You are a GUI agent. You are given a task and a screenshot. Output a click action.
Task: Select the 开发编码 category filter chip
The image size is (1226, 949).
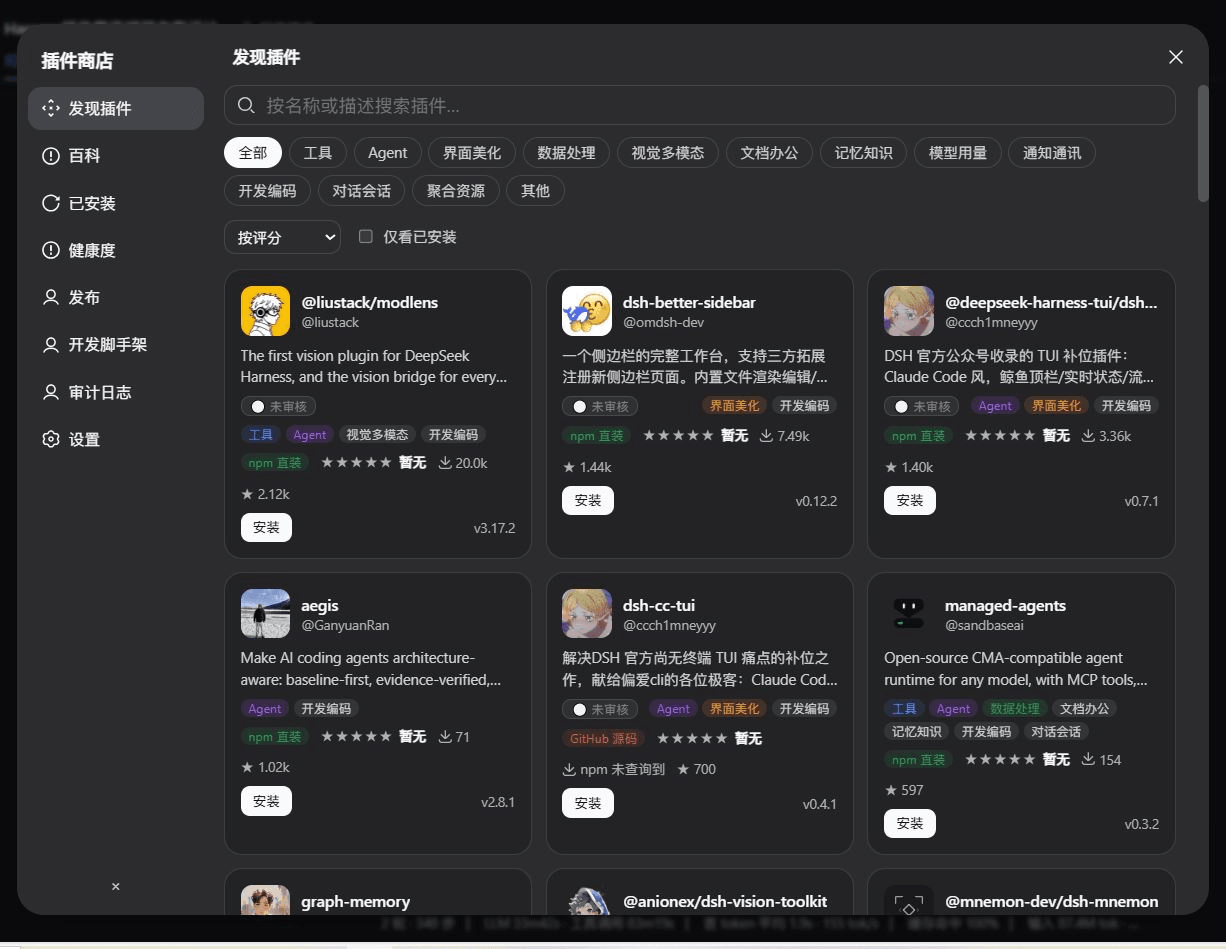[x=267, y=191]
